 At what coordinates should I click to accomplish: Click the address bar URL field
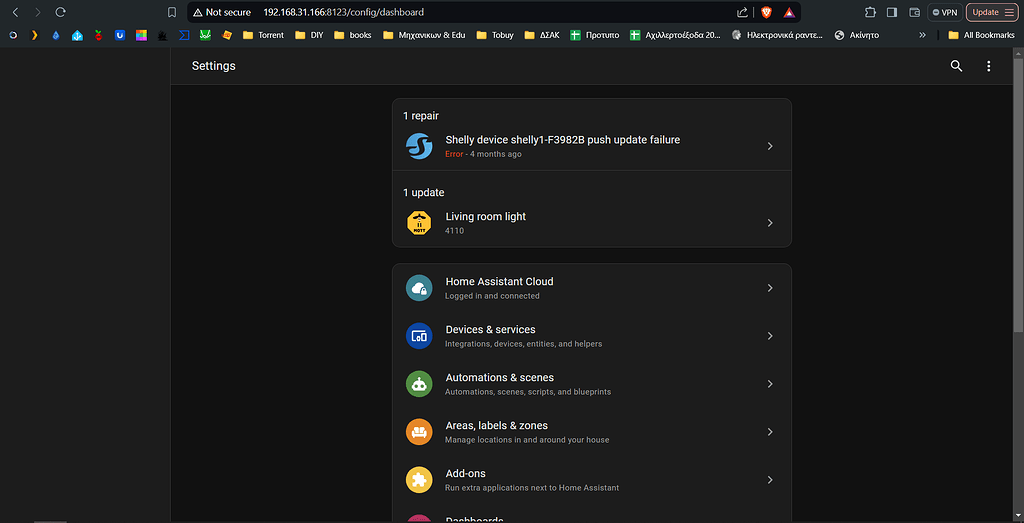coord(496,12)
